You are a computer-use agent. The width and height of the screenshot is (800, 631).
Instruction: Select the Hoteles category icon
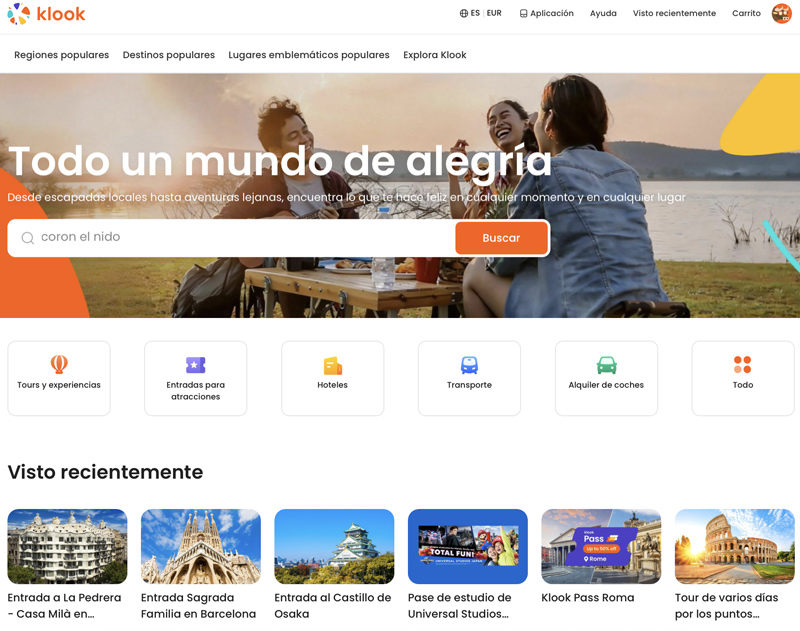[333, 366]
